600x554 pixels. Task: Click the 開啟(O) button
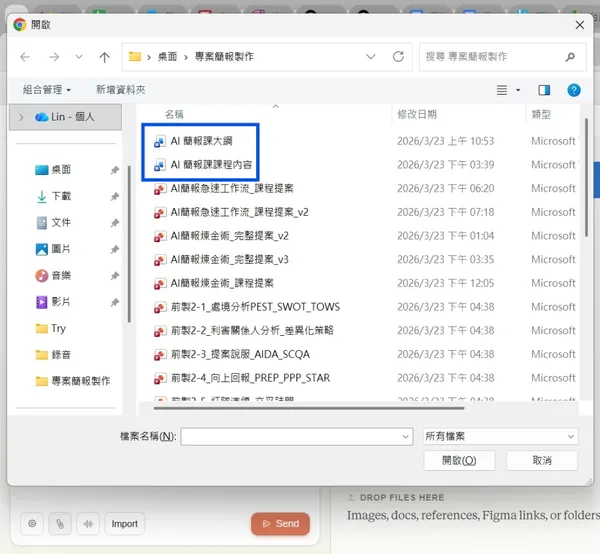(x=459, y=461)
